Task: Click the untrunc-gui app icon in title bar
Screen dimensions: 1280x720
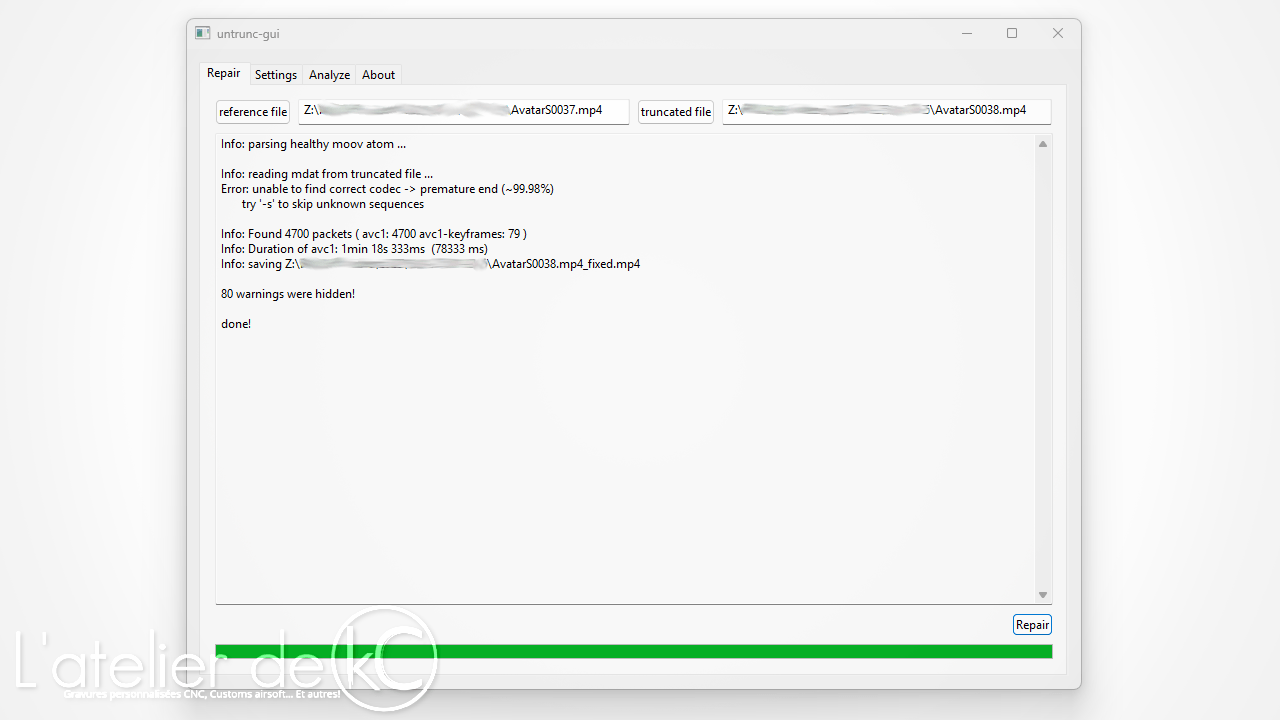Action: pos(203,33)
